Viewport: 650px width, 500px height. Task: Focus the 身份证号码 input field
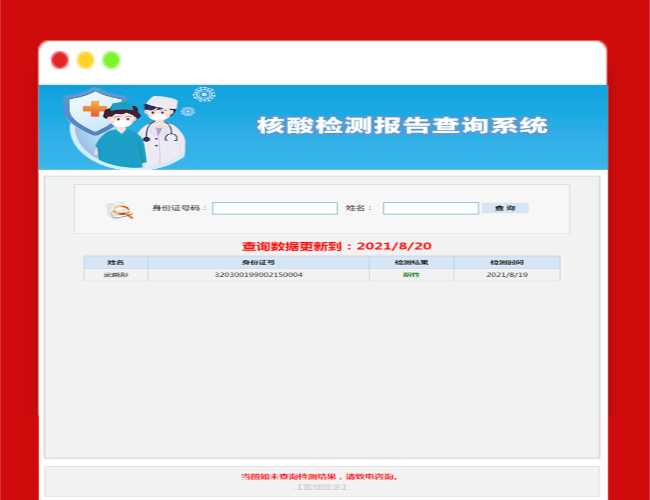coord(274,208)
